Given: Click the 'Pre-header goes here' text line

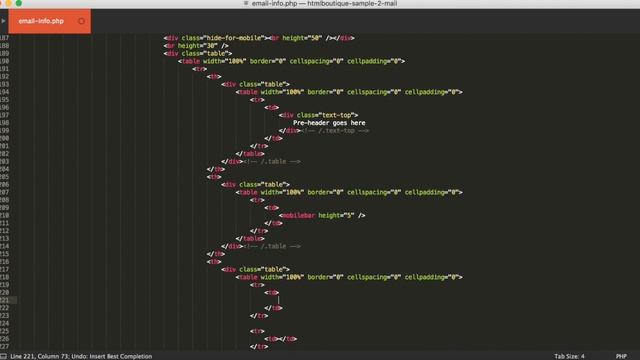Looking at the screenshot, I should click(329, 123).
